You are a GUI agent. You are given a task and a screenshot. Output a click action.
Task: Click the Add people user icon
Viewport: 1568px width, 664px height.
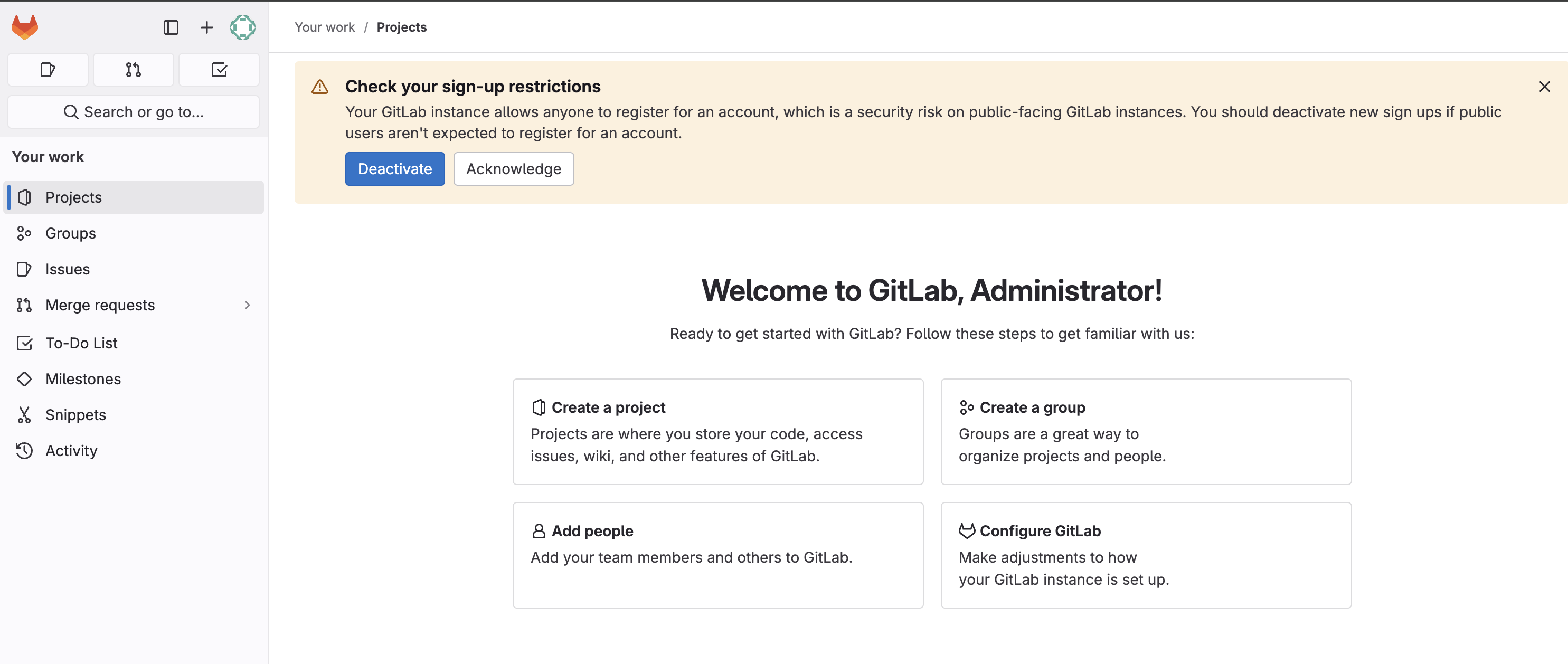[x=539, y=532]
